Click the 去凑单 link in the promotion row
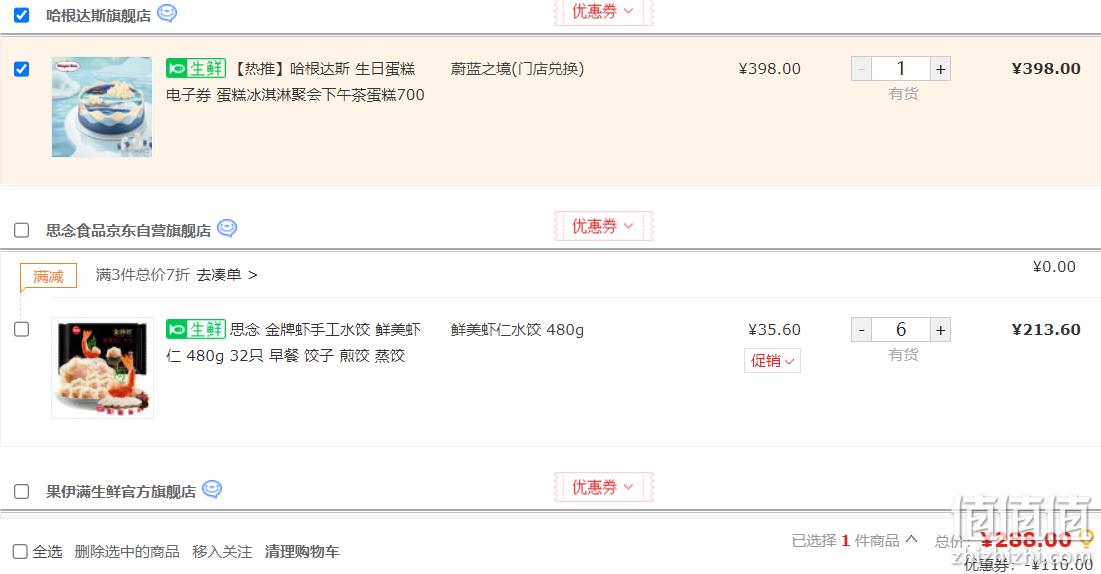 click(x=227, y=275)
